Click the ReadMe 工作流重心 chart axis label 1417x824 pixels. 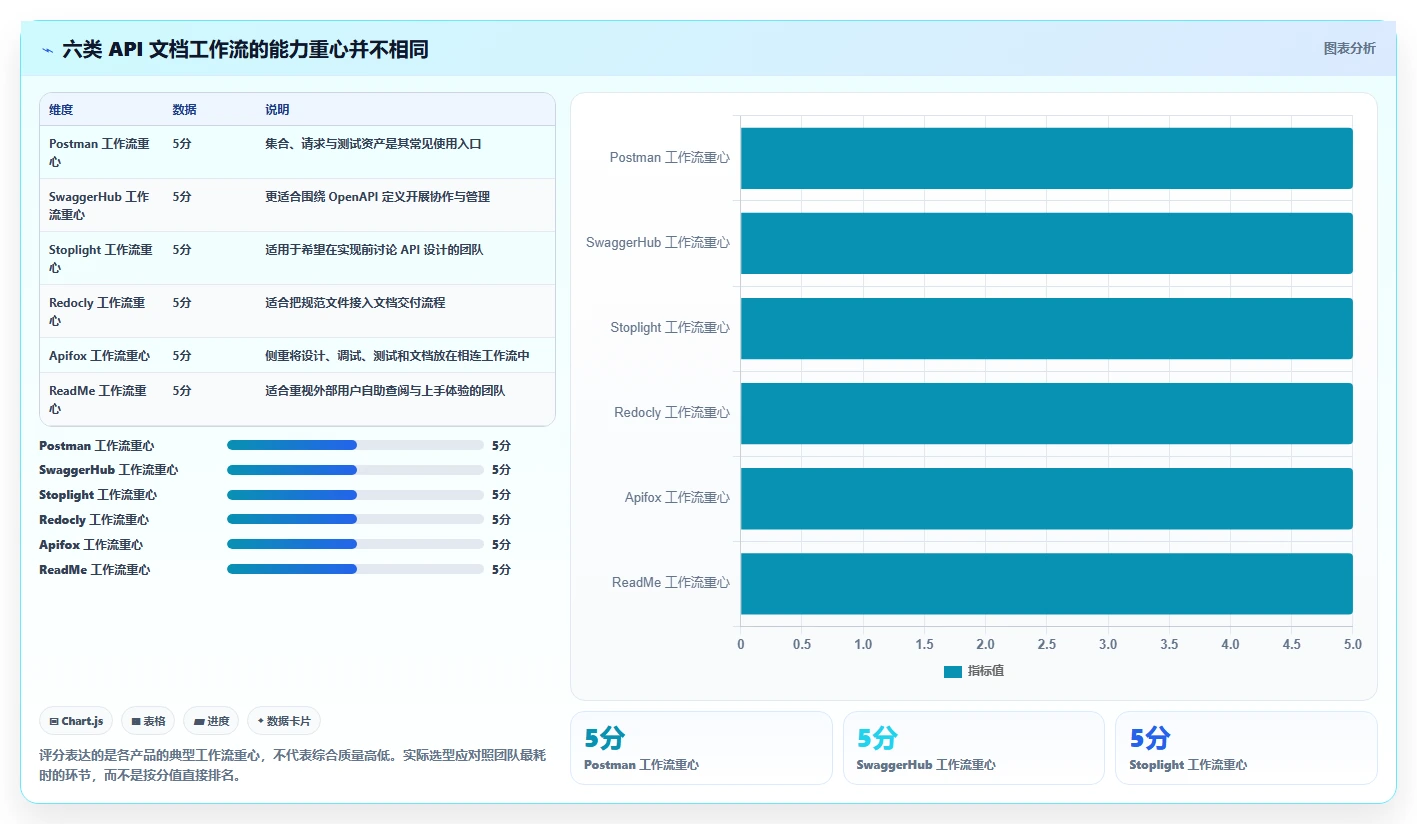671,583
